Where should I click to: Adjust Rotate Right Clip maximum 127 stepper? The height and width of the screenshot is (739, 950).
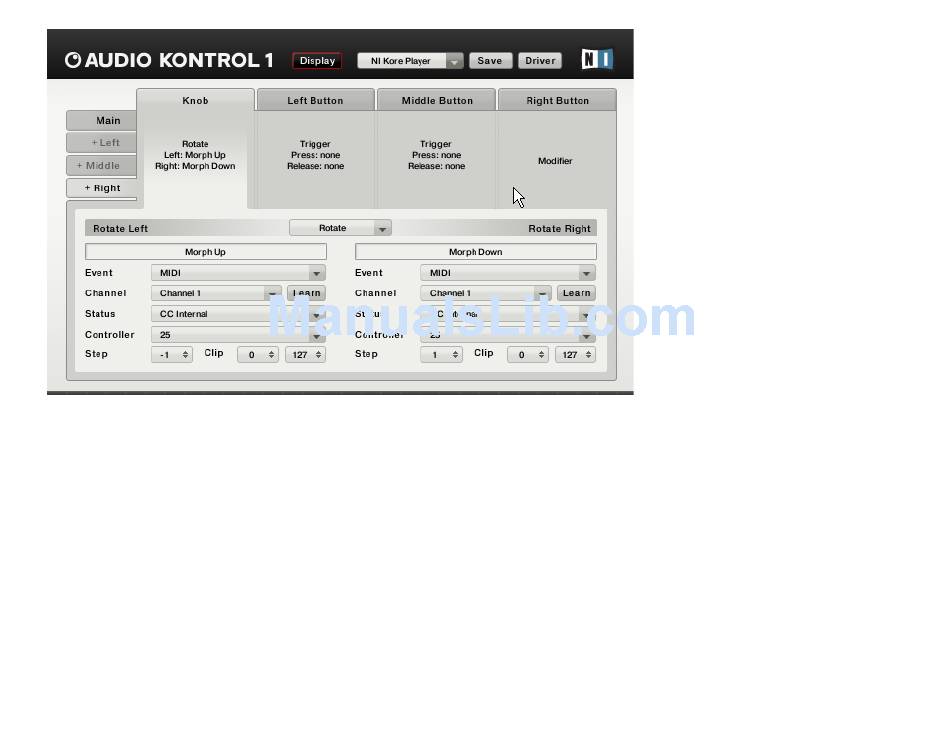tap(576, 354)
